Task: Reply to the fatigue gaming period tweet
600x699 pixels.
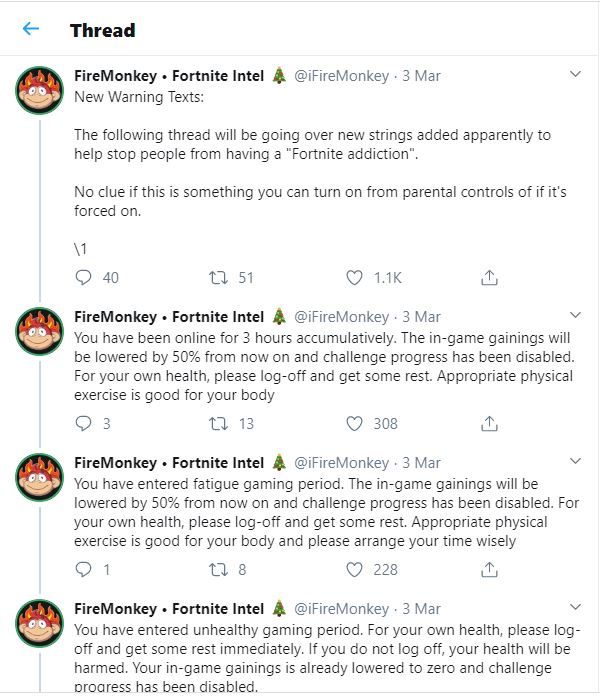Action: [x=83, y=569]
